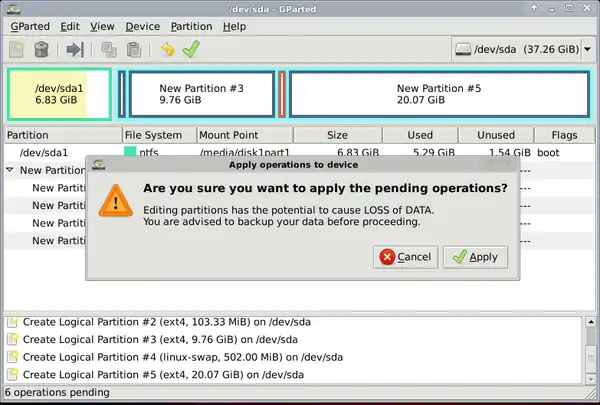The width and height of the screenshot is (600, 405).
Task: Open the Device menu
Action: point(142,26)
